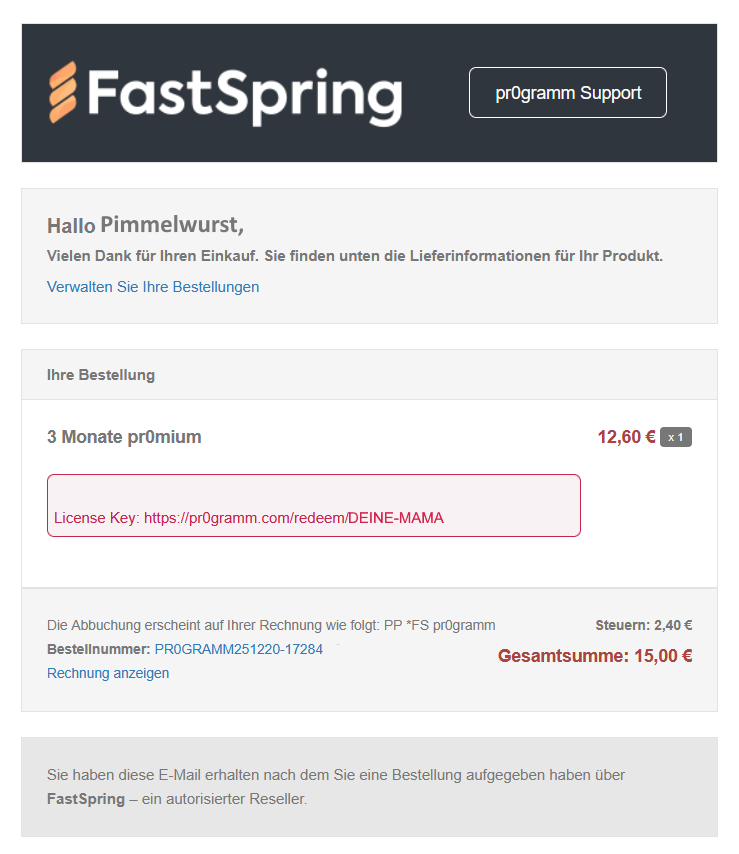Click the bold FastSpring text in footer
Viewport: 739px width, 854px height.
coord(86,800)
